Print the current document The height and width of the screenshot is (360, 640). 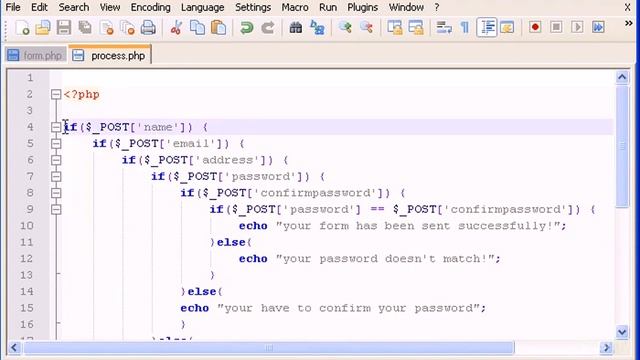click(148, 28)
